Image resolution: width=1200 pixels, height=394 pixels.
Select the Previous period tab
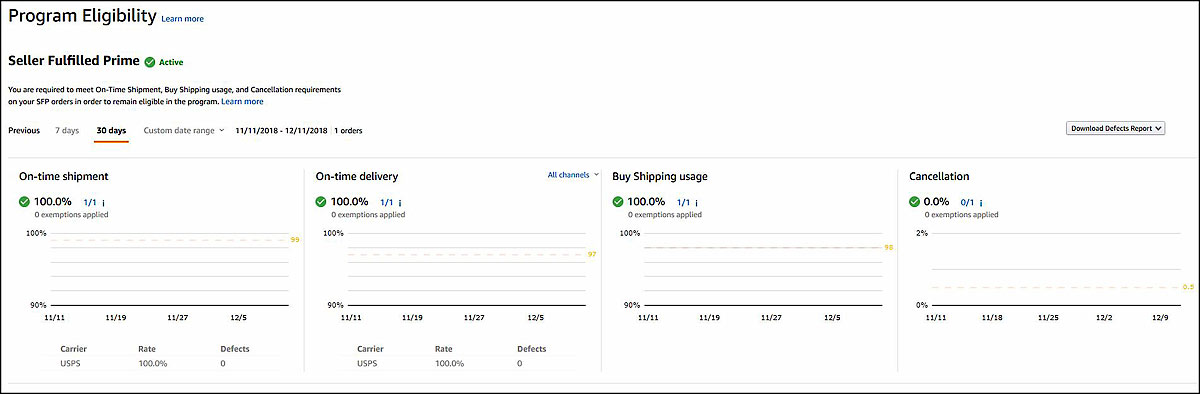(24, 130)
